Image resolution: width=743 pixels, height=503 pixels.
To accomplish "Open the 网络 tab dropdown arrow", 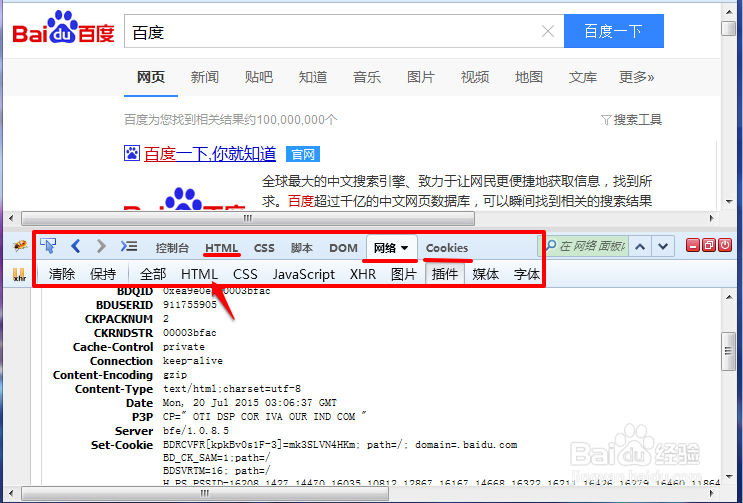I will point(404,248).
